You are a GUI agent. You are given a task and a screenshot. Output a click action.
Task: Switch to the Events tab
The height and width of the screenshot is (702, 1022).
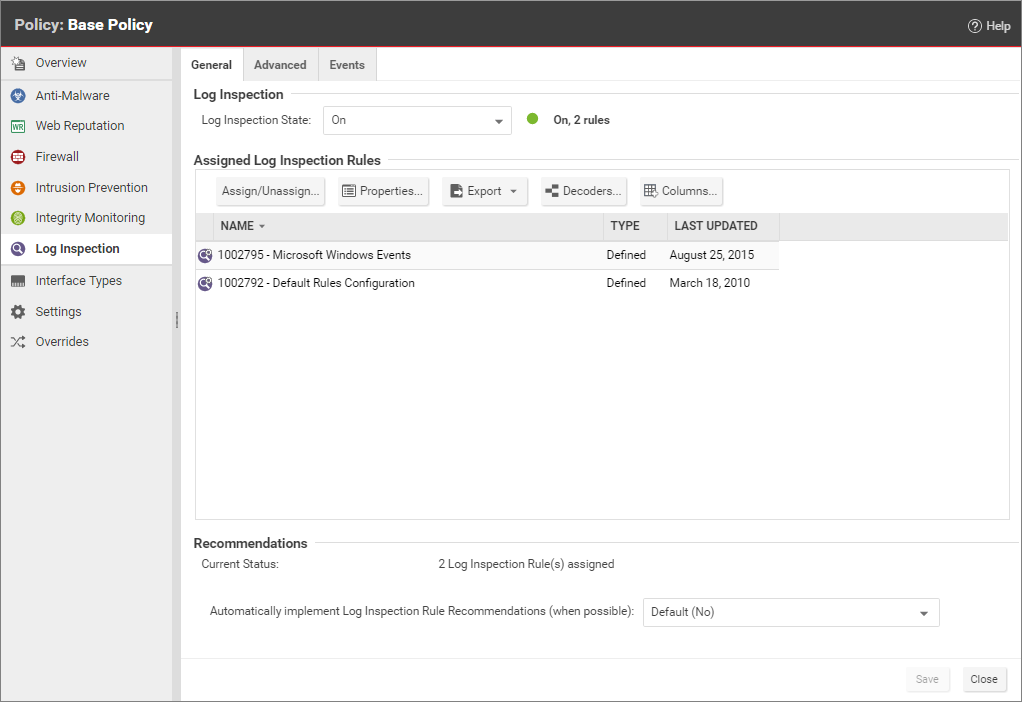(347, 65)
